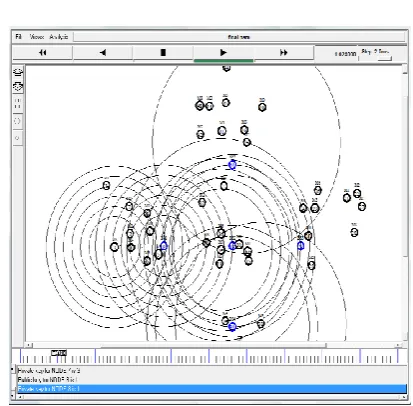Click the zoom-in tool on left toolbar
The image size is (413, 406).
click(x=18, y=72)
